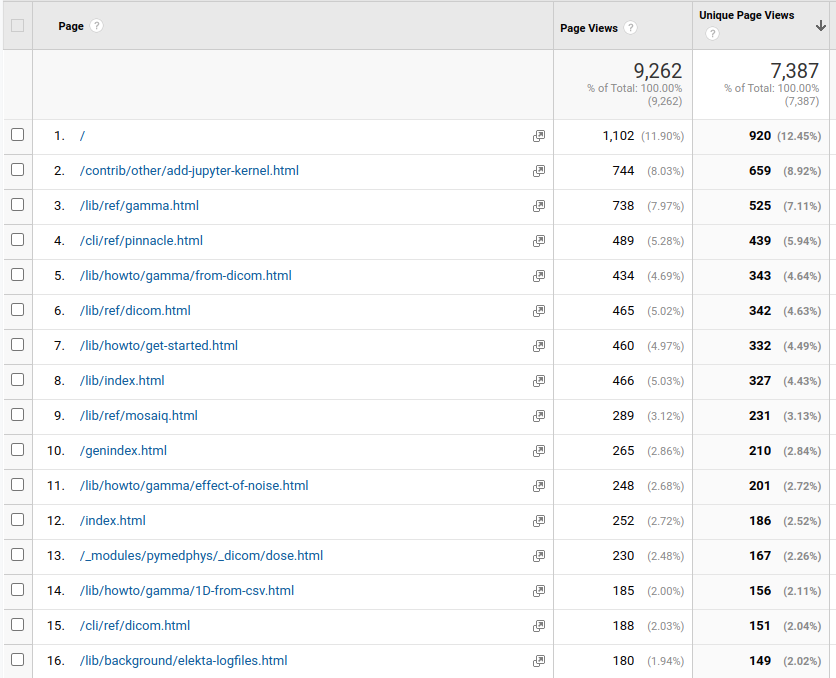836x678 pixels.
Task: Open /lib/howto/gamma/effect-of-noise.html link
Action: click(x=194, y=486)
